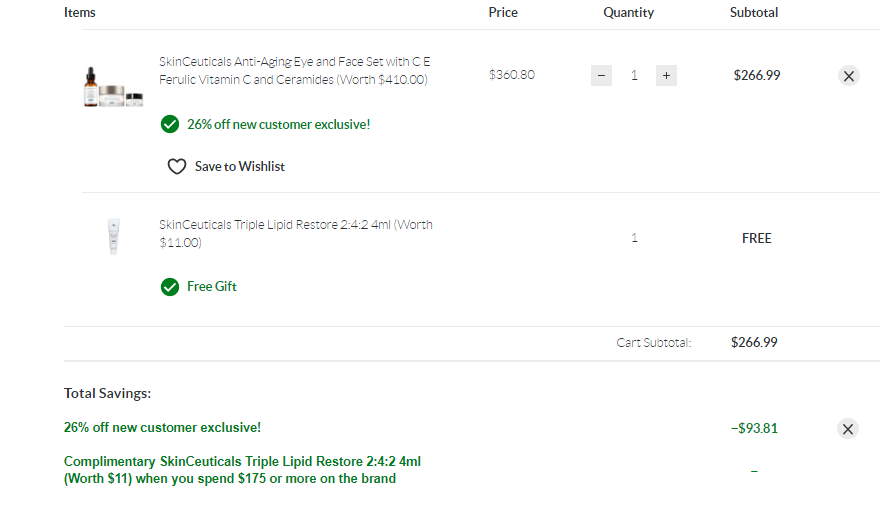Viewport: 892px width, 515px height.
Task: Open the Anti-Aging Eye and Face Set thumbnail
Action: (113, 88)
